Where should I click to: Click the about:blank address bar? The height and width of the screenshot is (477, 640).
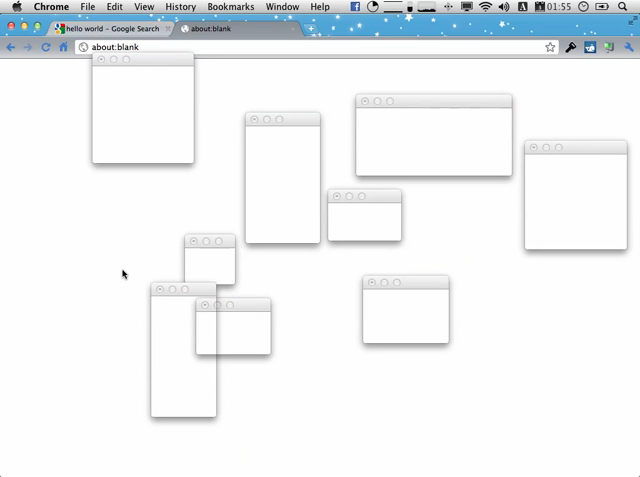coord(300,47)
